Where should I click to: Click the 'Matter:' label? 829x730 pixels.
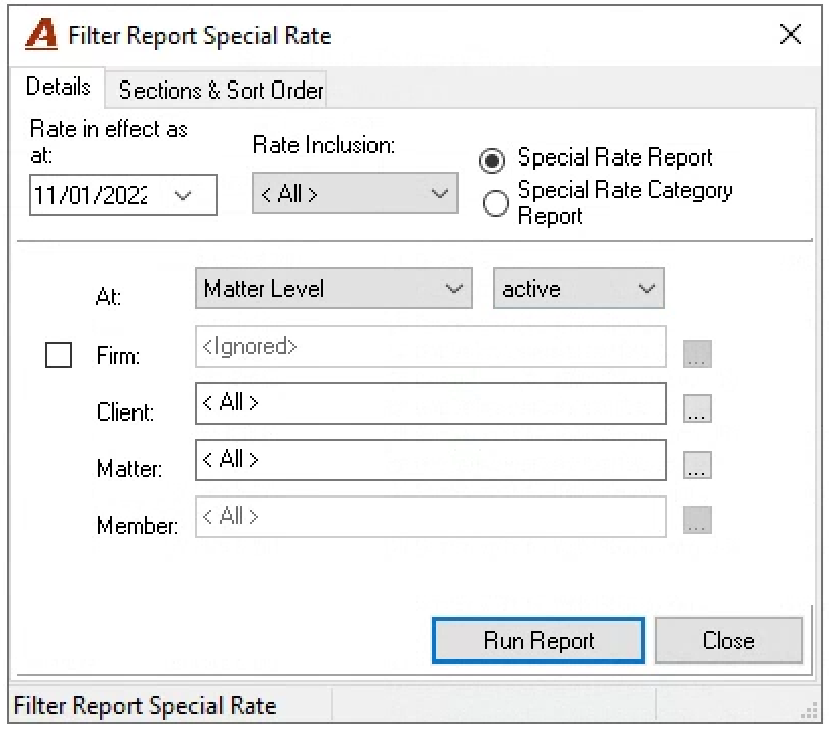pos(130,468)
